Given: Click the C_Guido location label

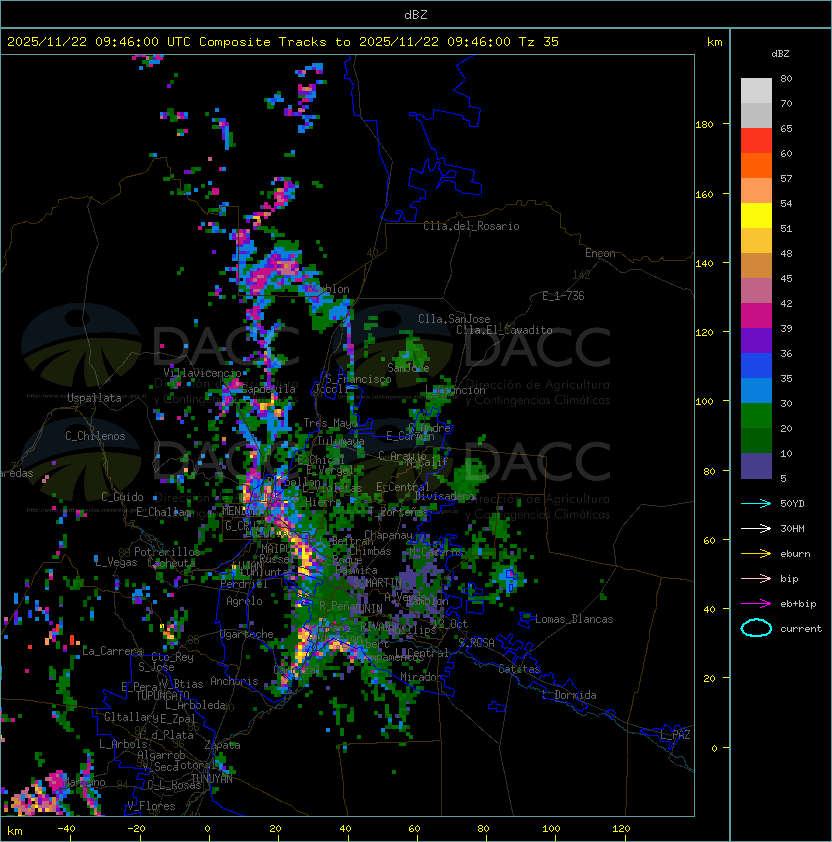Looking at the screenshot, I should click(x=122, y=497).
